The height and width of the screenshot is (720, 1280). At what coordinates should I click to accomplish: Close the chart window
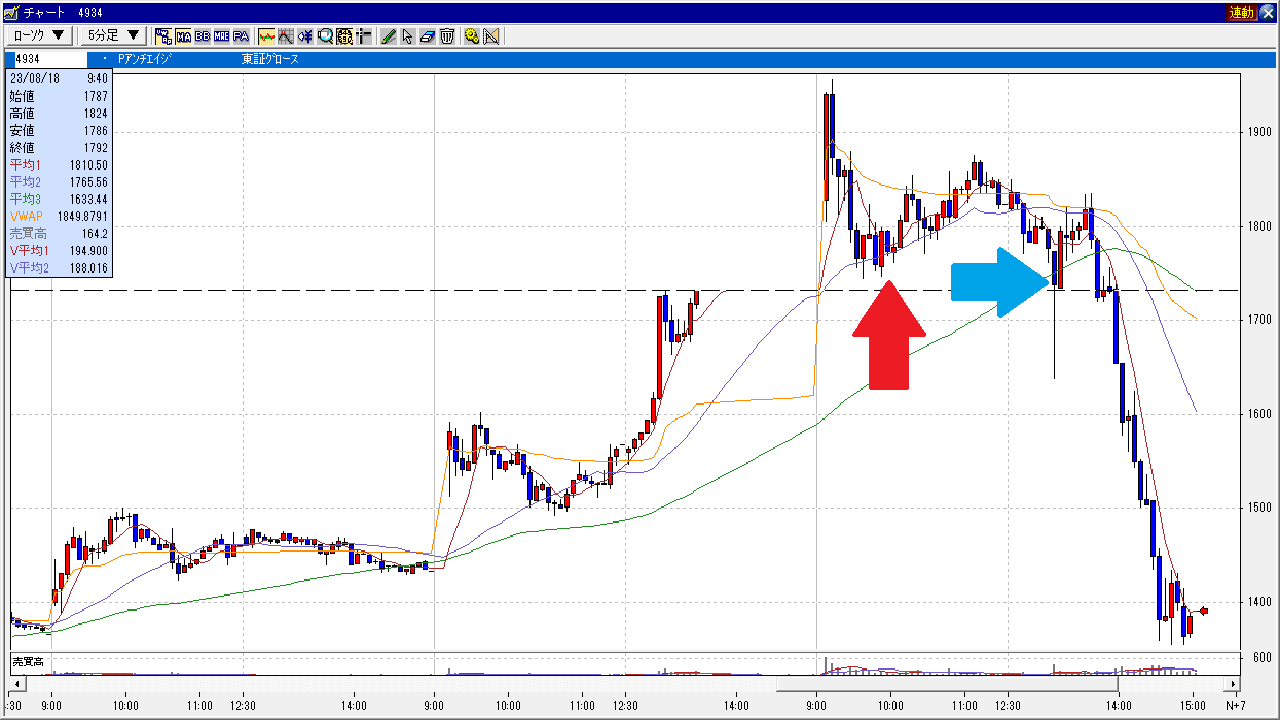pyautogui.click(x=1268, y=12)
